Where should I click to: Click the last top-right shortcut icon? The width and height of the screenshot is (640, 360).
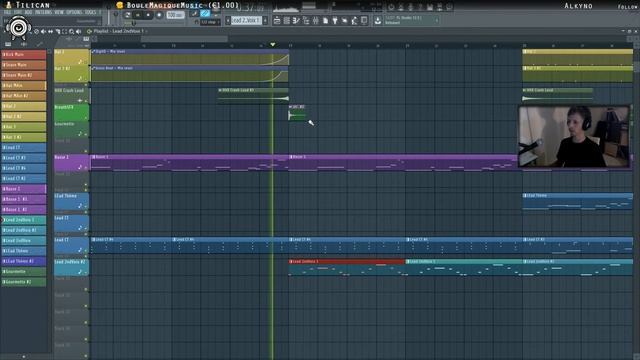coord(449,7)
